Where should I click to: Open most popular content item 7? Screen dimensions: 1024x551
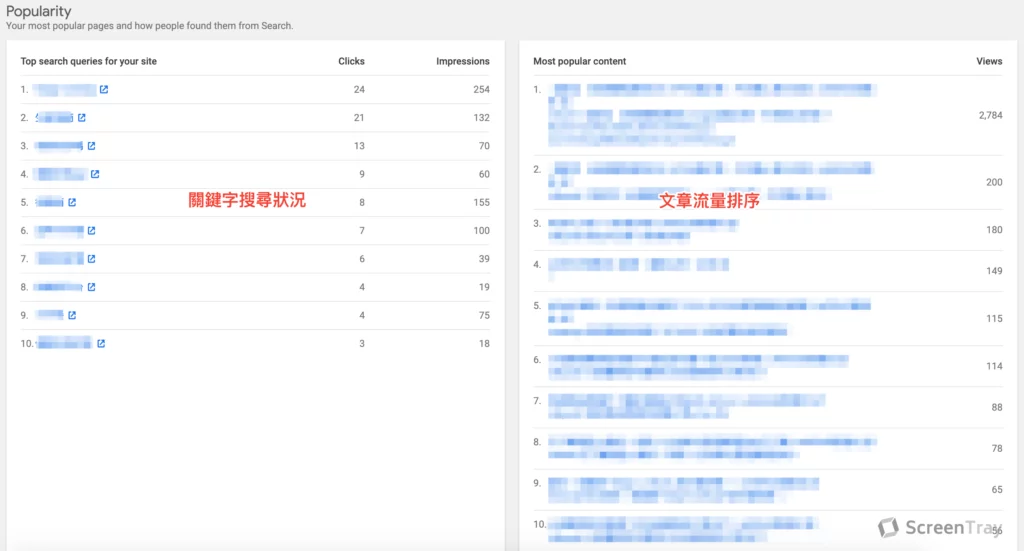(x=686, y=407)
